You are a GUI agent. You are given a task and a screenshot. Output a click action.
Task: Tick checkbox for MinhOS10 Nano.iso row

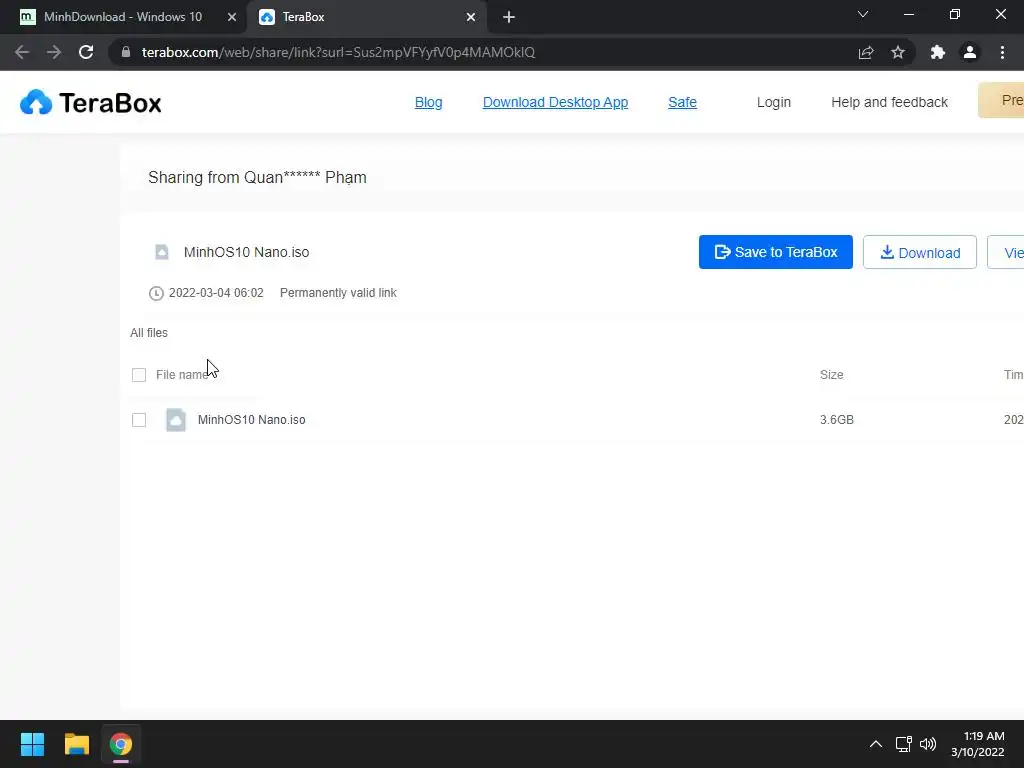[138, 420]
